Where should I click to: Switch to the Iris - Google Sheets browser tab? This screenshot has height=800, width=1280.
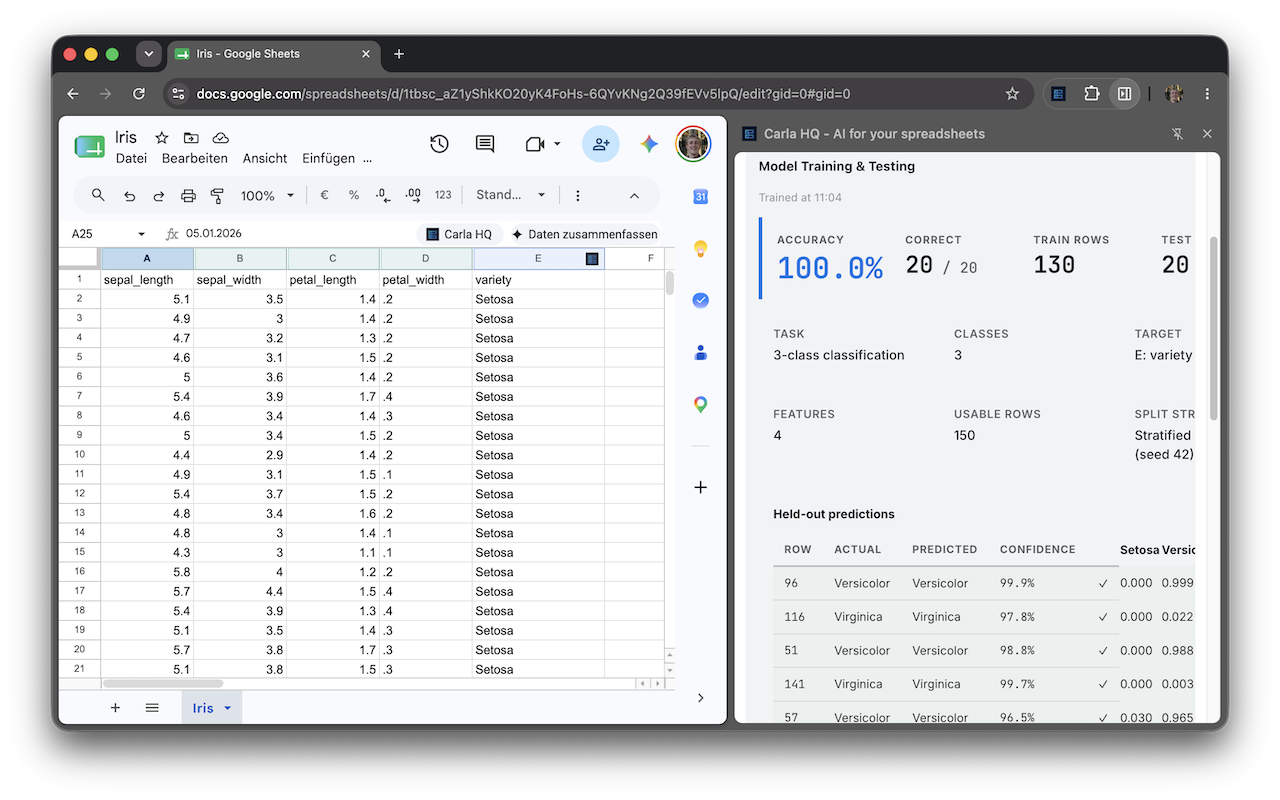click(275, 54)
